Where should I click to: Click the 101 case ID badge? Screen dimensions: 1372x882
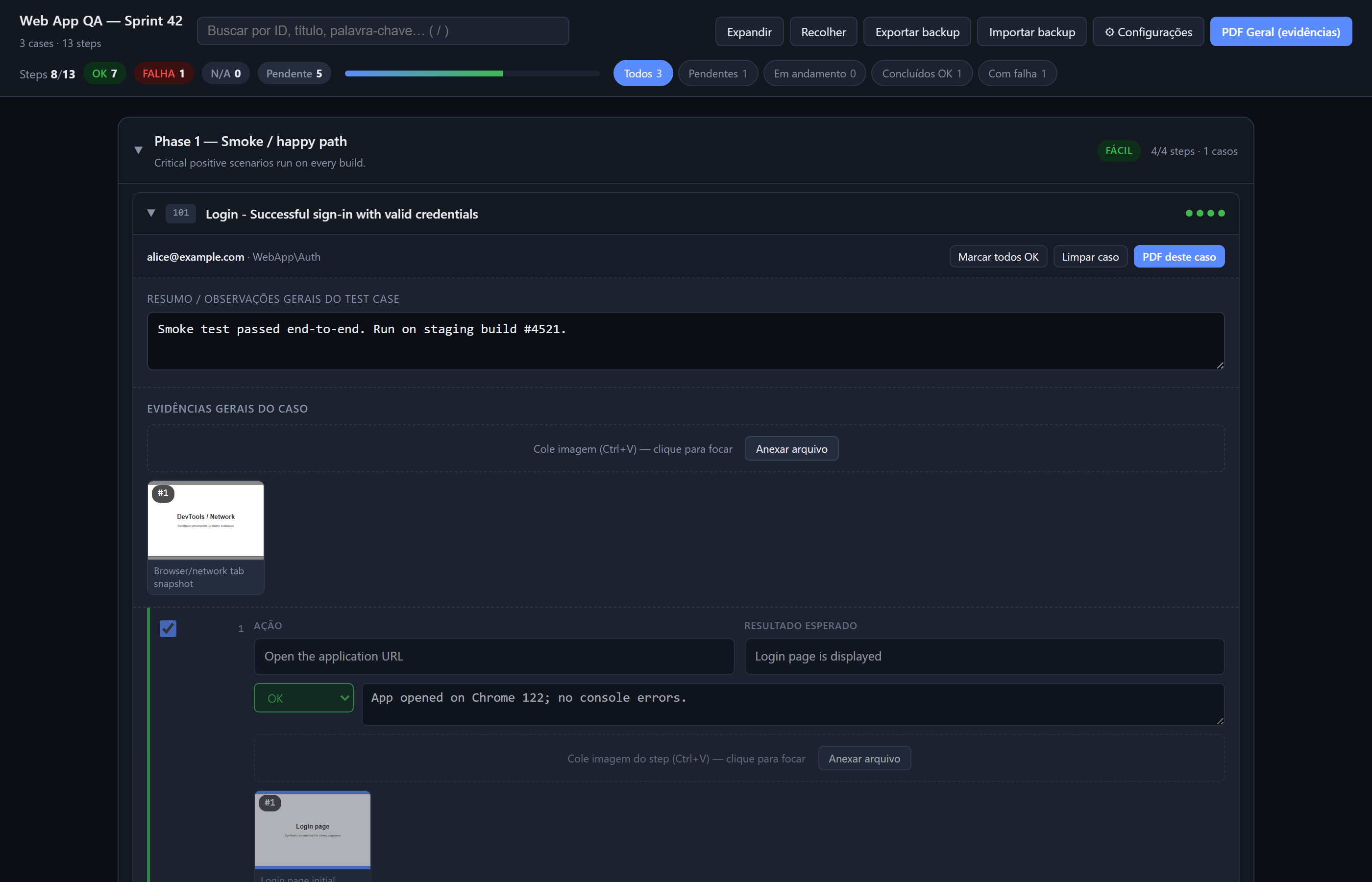(x=180, y=213)
